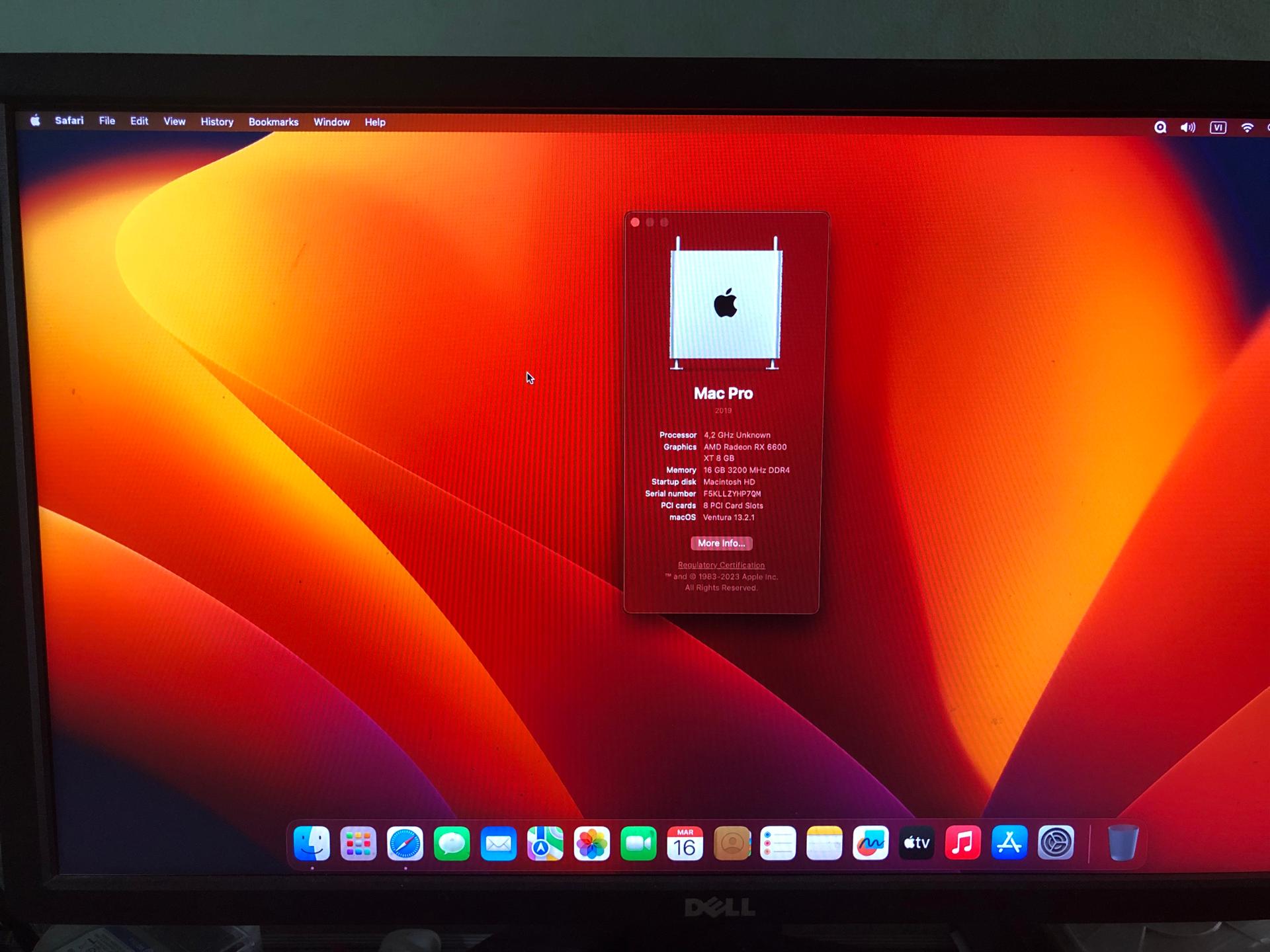
Task: Click the macOS version Ventura 13.2.1
Action: 729,518
